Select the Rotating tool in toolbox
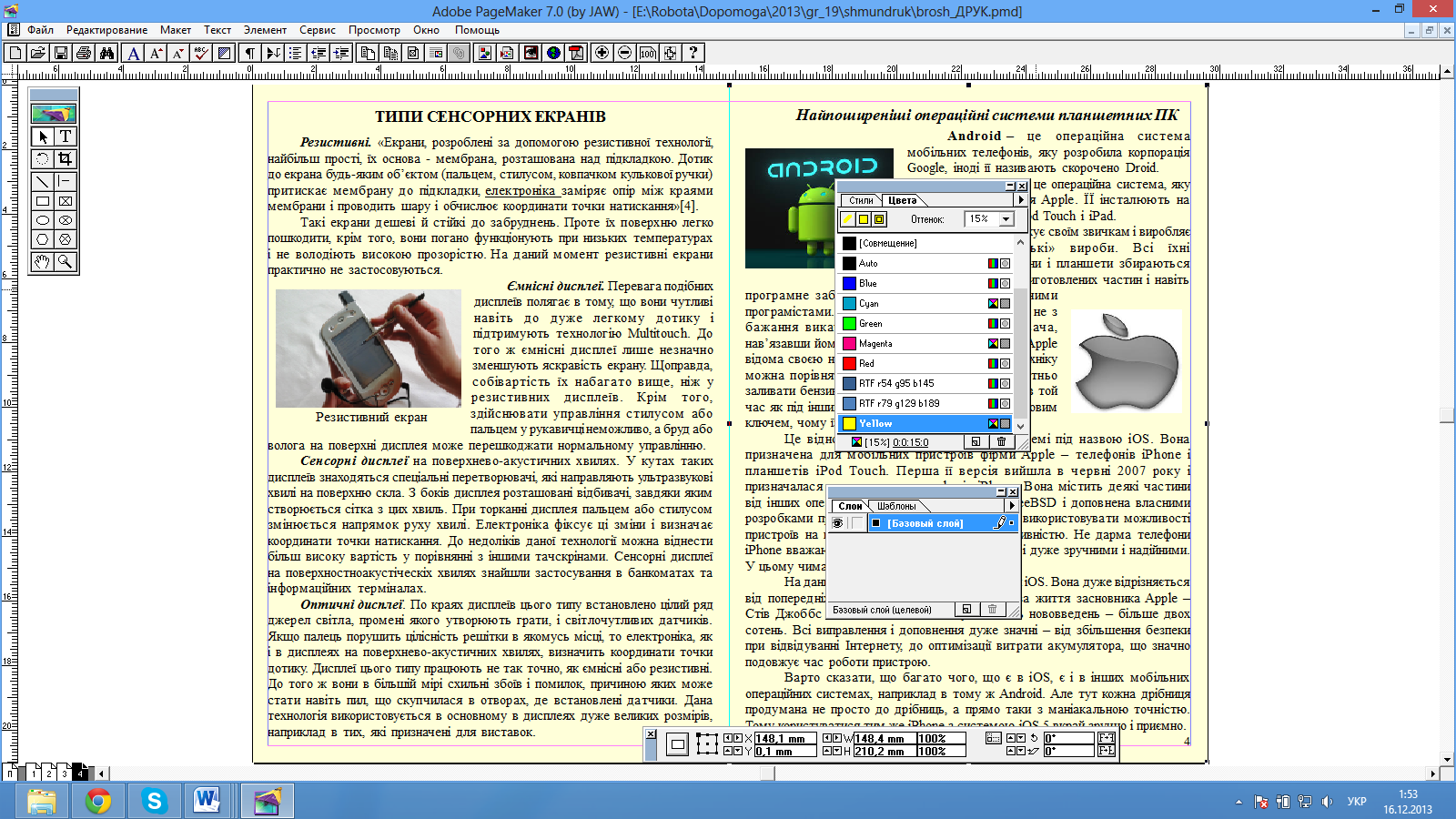This screenshot has width=1456, height=819. pyautogui.click(x=43, y=158)
